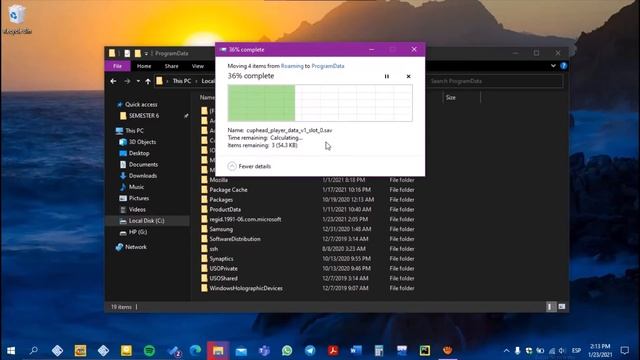640x360 pixels.
Task: Open the Windows Start menu
Action: tap(11, 350)
